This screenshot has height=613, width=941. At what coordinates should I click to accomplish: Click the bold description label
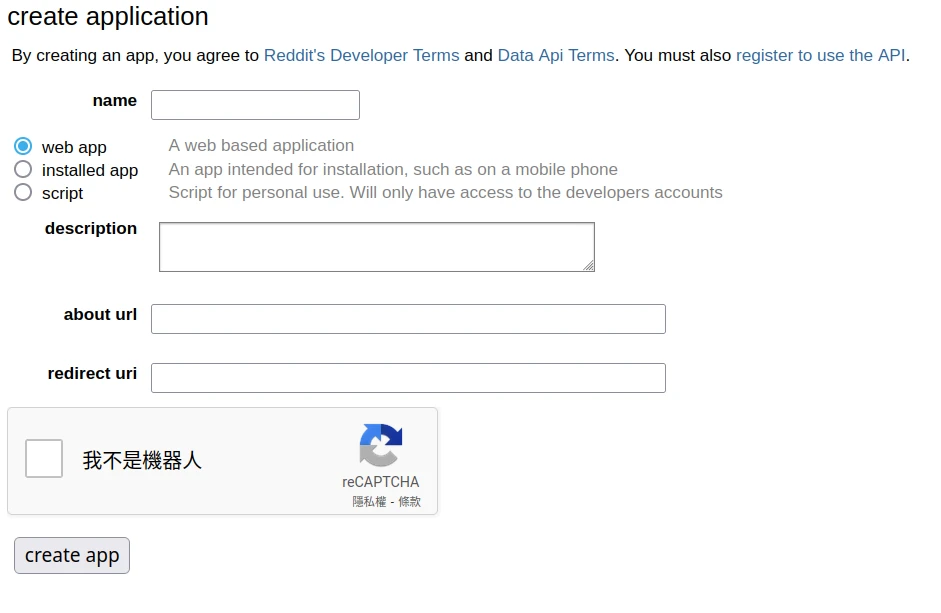click(x=91, y=229)
